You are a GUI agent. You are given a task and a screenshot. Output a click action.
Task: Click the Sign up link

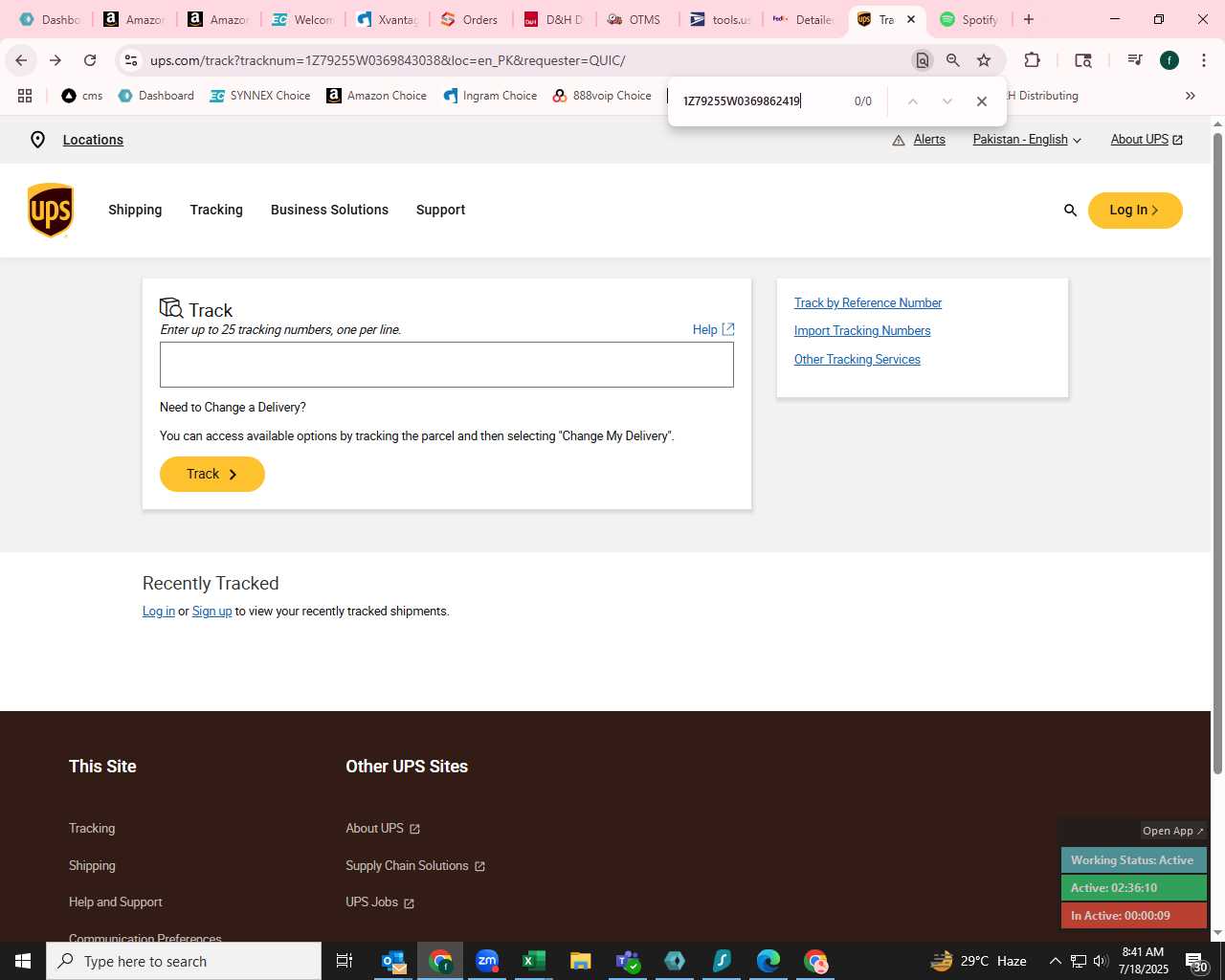[212, 612]
